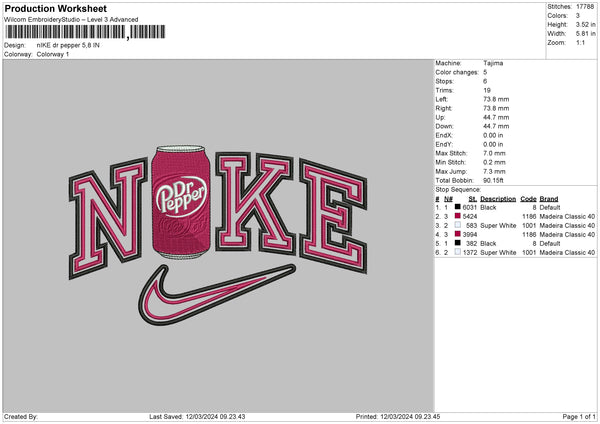Click the Width value "5.81 in"
The height and width of the screenshot is (424, 600).
[585, 34]
